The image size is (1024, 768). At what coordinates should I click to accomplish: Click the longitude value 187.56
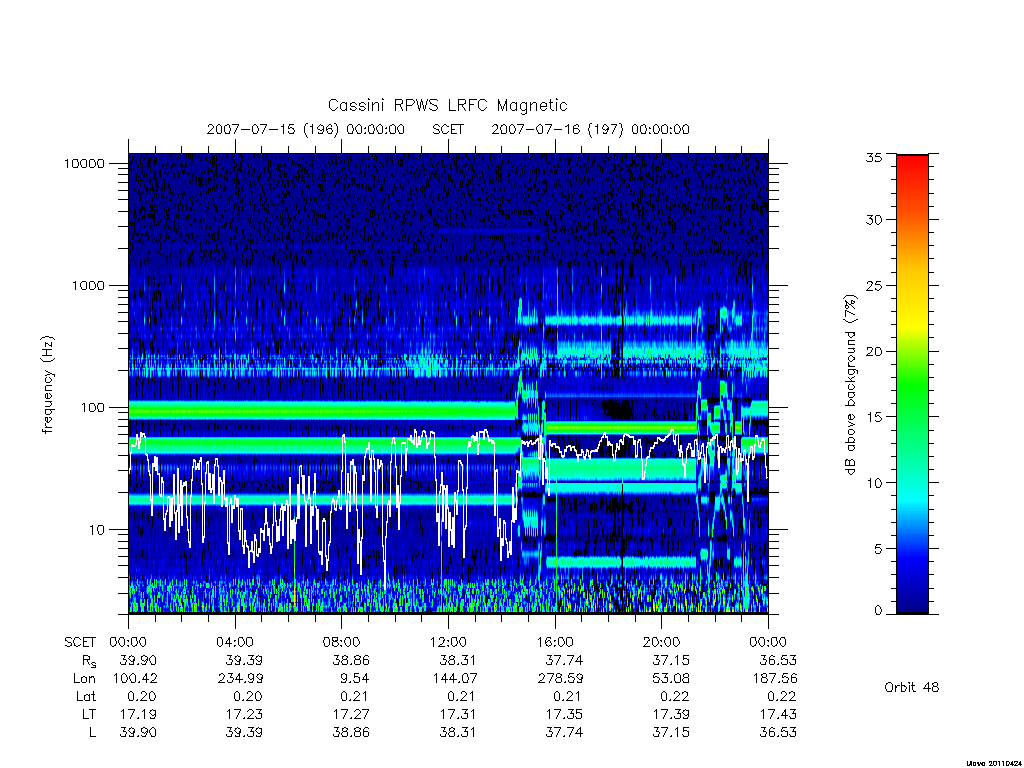[x=775, y=679]
